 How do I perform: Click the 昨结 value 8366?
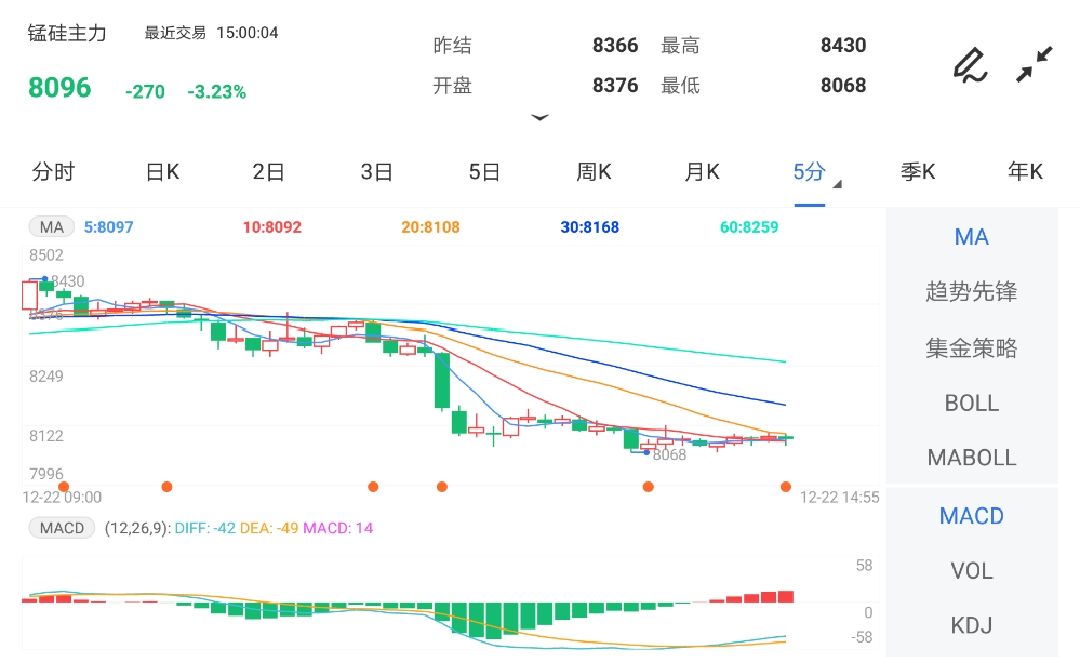click(x=615, y=45)
